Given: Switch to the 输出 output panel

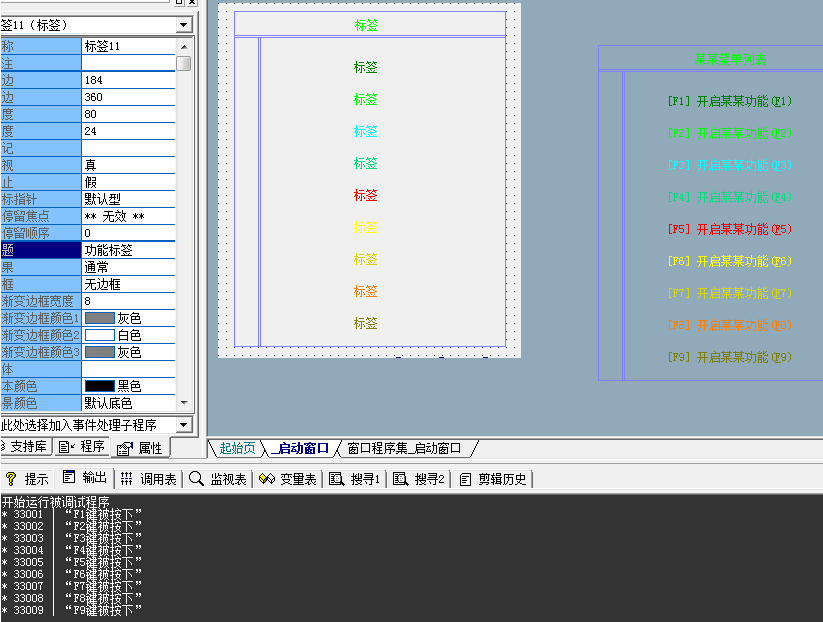Looking at the screenshot, I should point(84,479).
